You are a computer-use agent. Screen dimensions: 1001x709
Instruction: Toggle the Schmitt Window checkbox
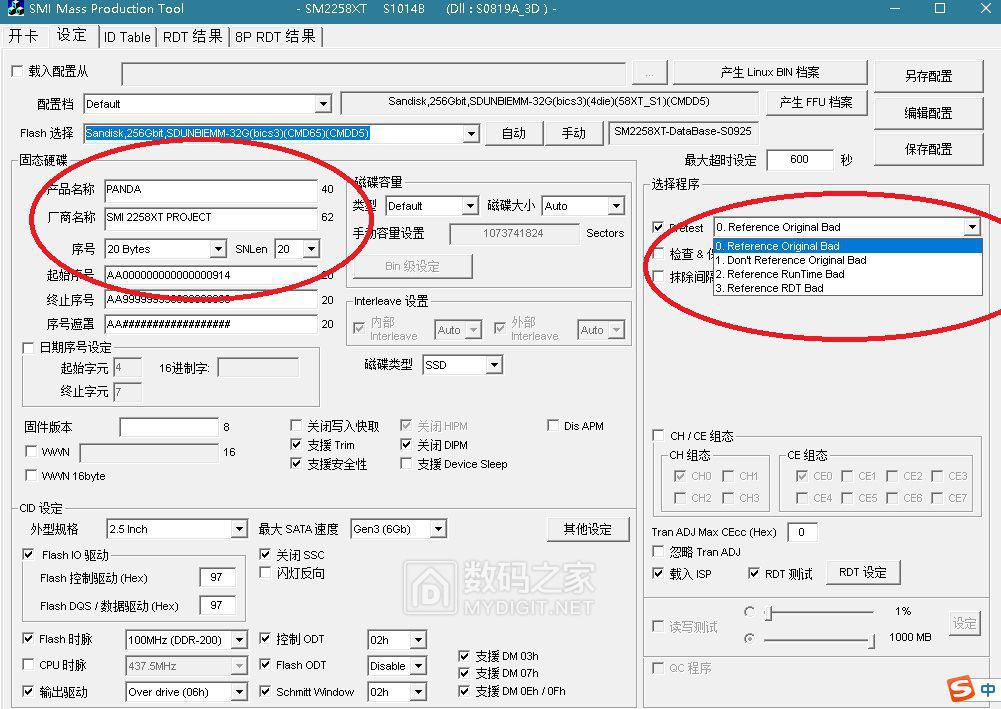click(x=265, y=691)
